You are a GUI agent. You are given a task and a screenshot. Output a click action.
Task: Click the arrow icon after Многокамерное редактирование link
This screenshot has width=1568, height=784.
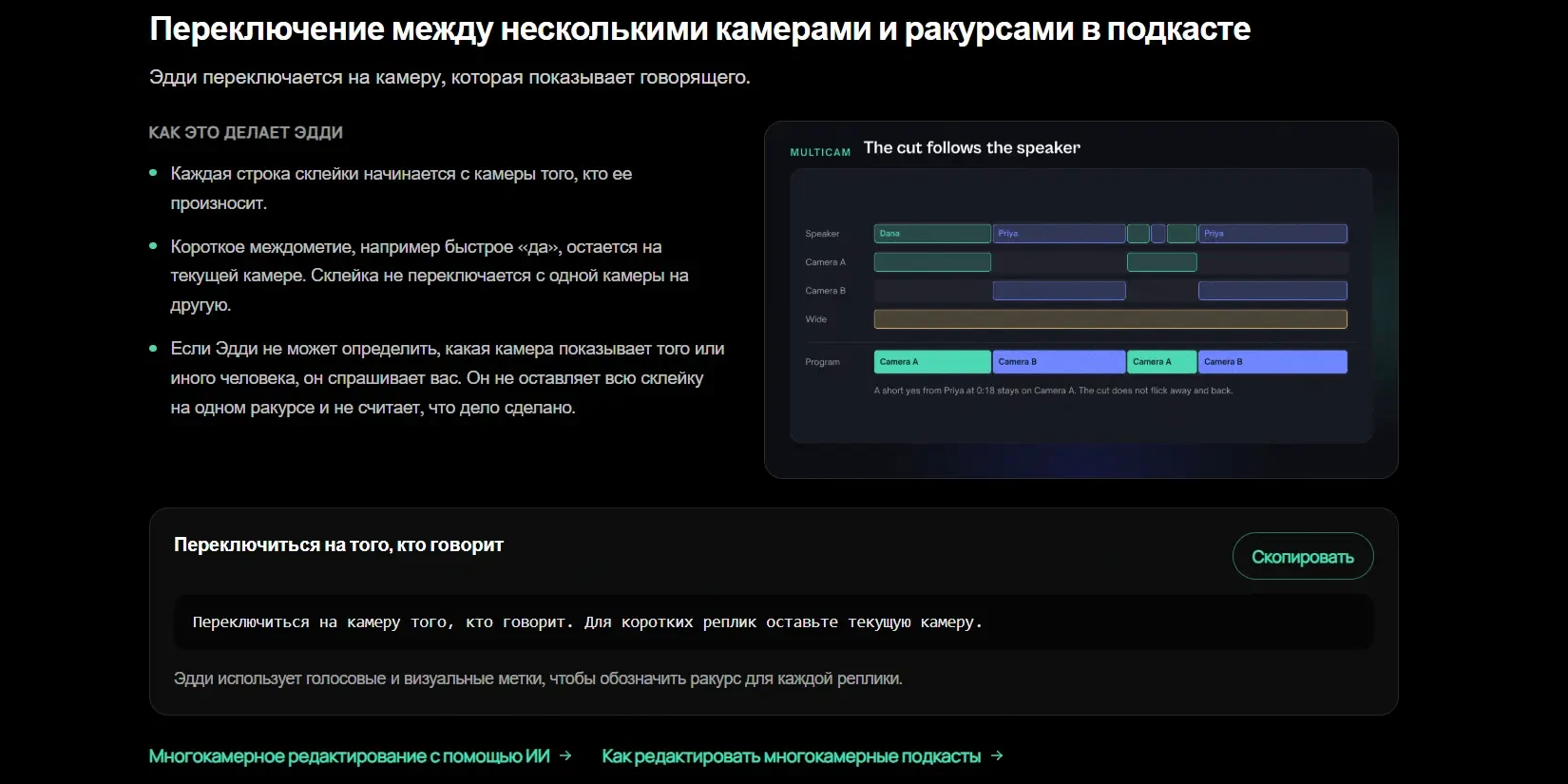pos(565,755)
